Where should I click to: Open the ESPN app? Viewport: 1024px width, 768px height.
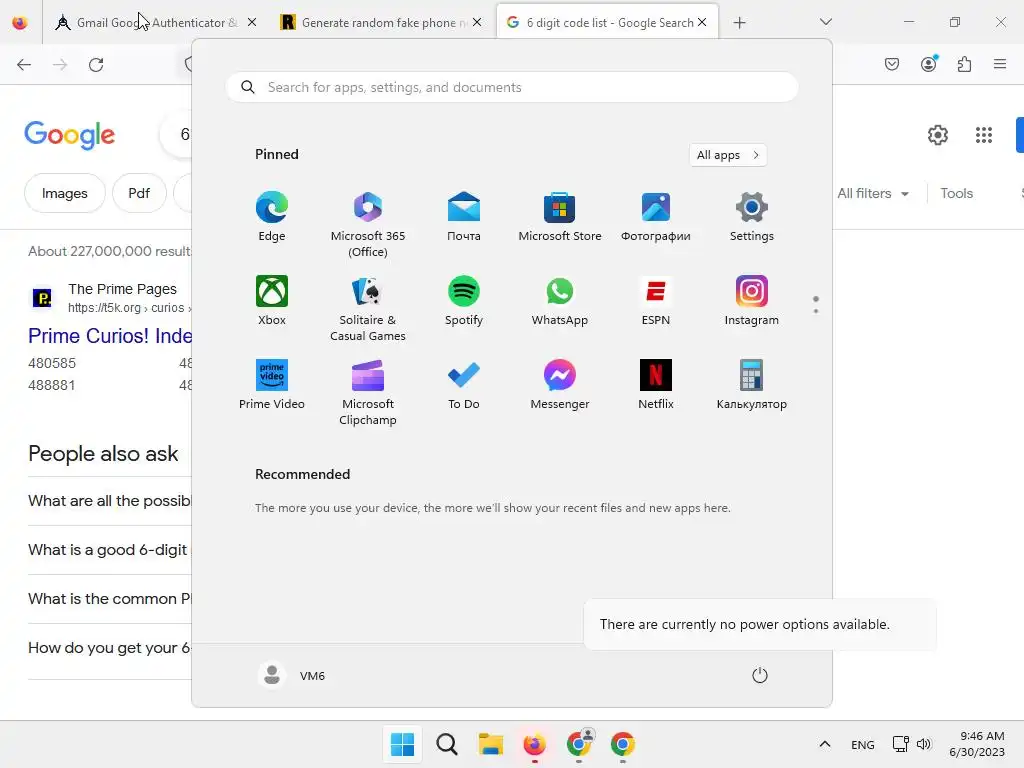click(x=656, y=300)
